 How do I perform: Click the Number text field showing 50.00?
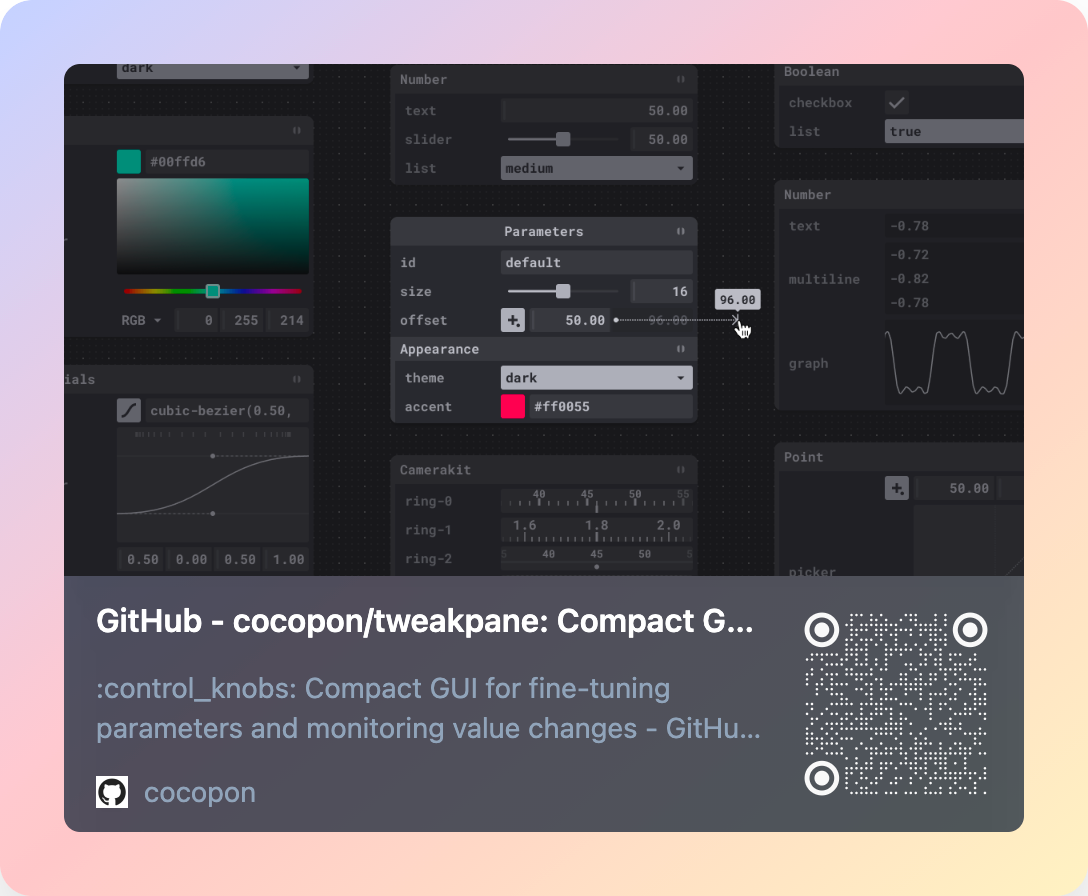[597, 110]
